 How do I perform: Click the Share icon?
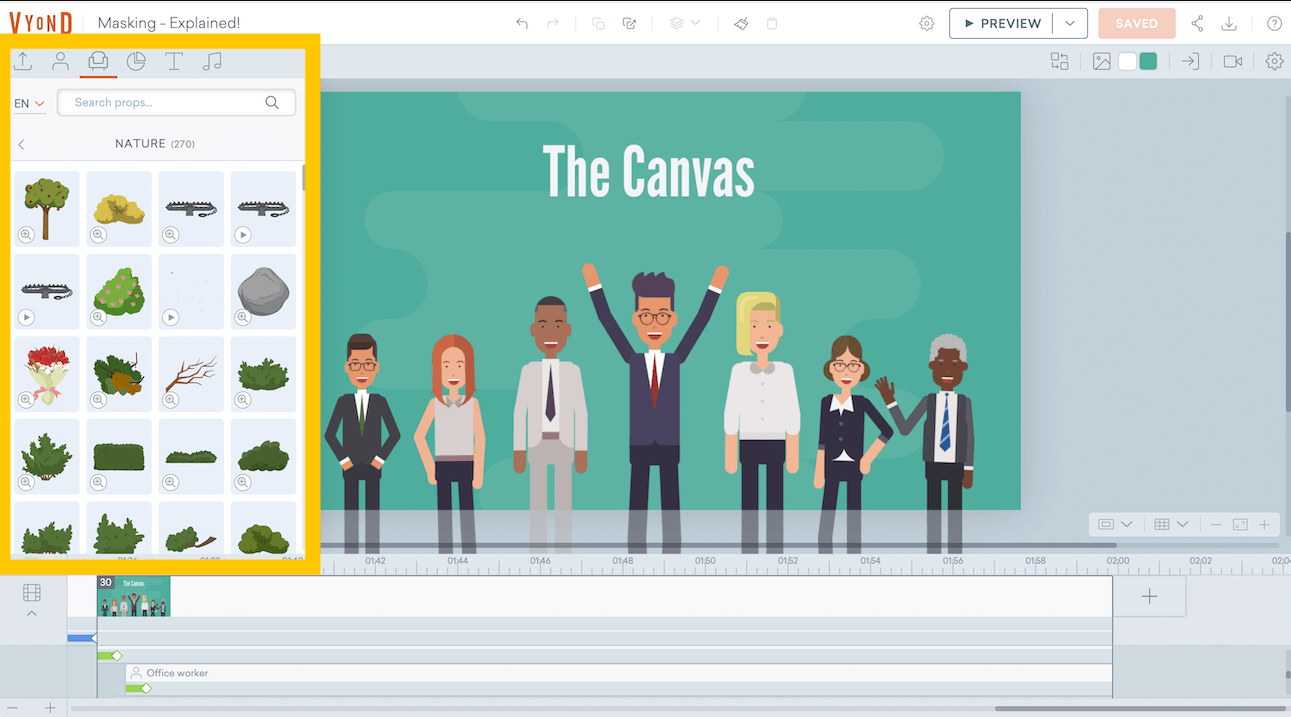point(1197,23)
